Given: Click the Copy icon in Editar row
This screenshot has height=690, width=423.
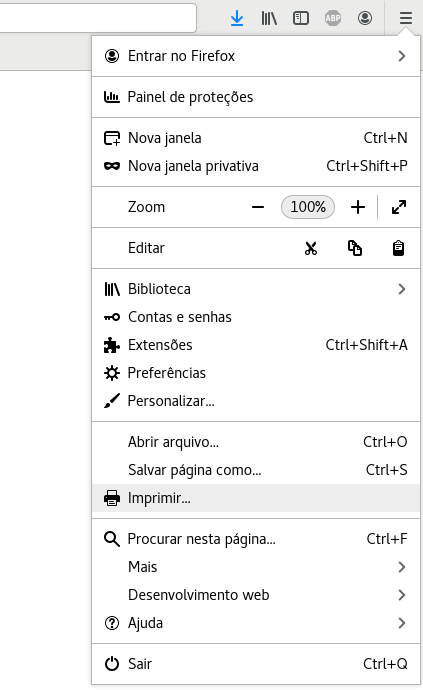Looking at the screenshot, I should pos(355,248).
